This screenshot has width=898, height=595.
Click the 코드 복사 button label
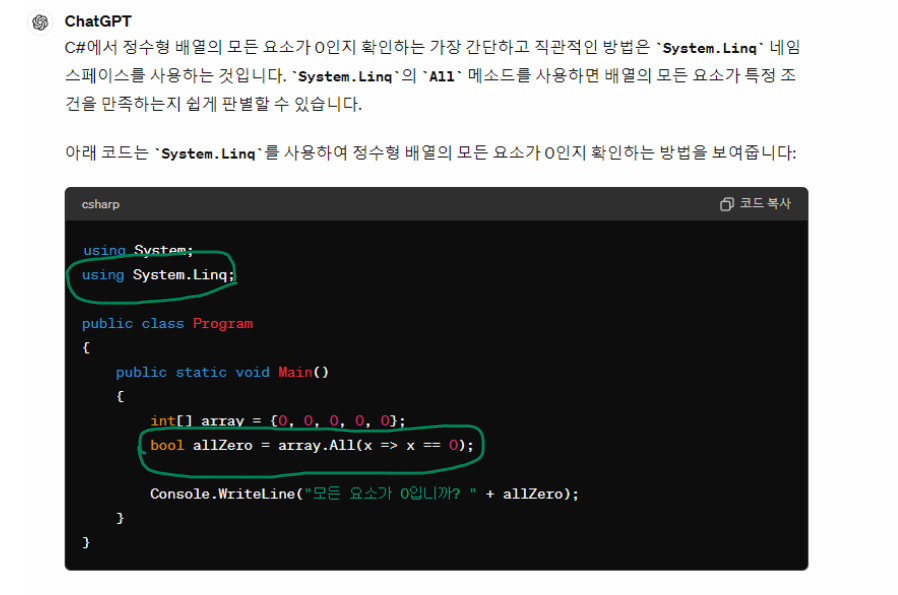(x=765, y=203)
